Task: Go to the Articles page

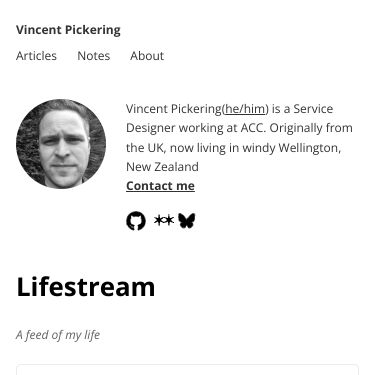Action: pos(36,56)
